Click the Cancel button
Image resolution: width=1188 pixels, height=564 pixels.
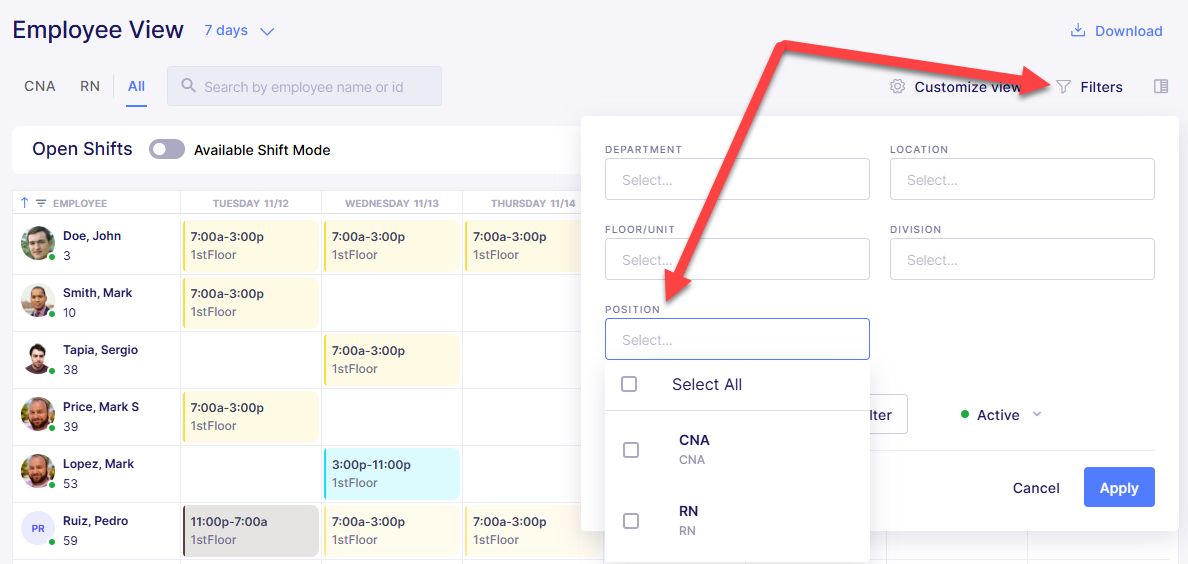pos(1036,488)
